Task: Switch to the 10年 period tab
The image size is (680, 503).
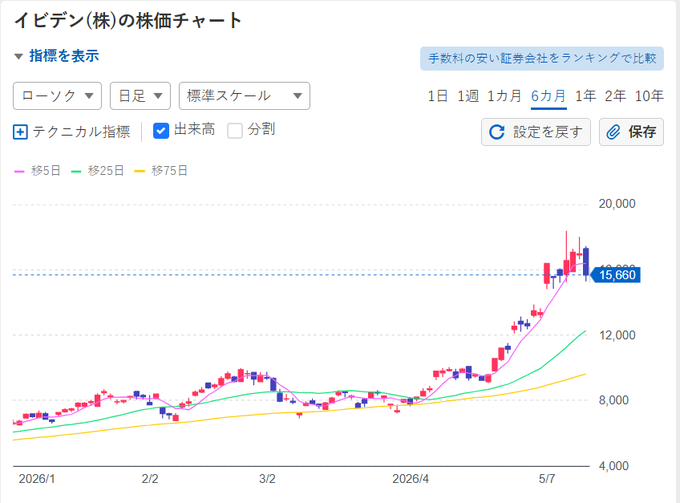Action: click(649, 96)
